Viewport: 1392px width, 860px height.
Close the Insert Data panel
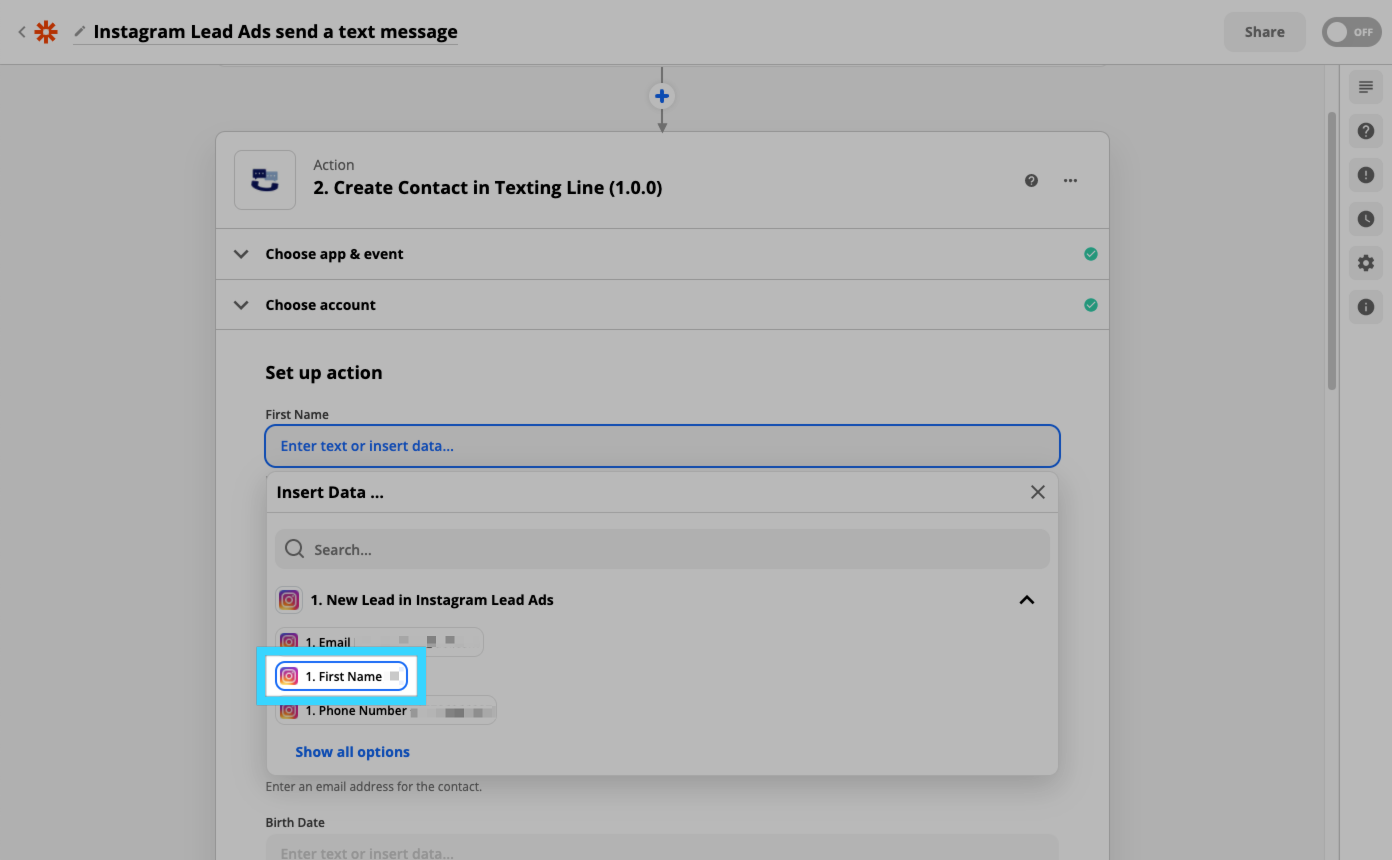[1037, 492]
